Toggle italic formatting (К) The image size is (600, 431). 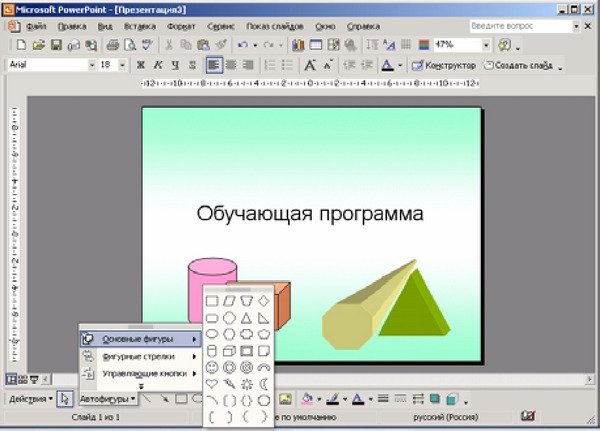(x=157, y=65)
